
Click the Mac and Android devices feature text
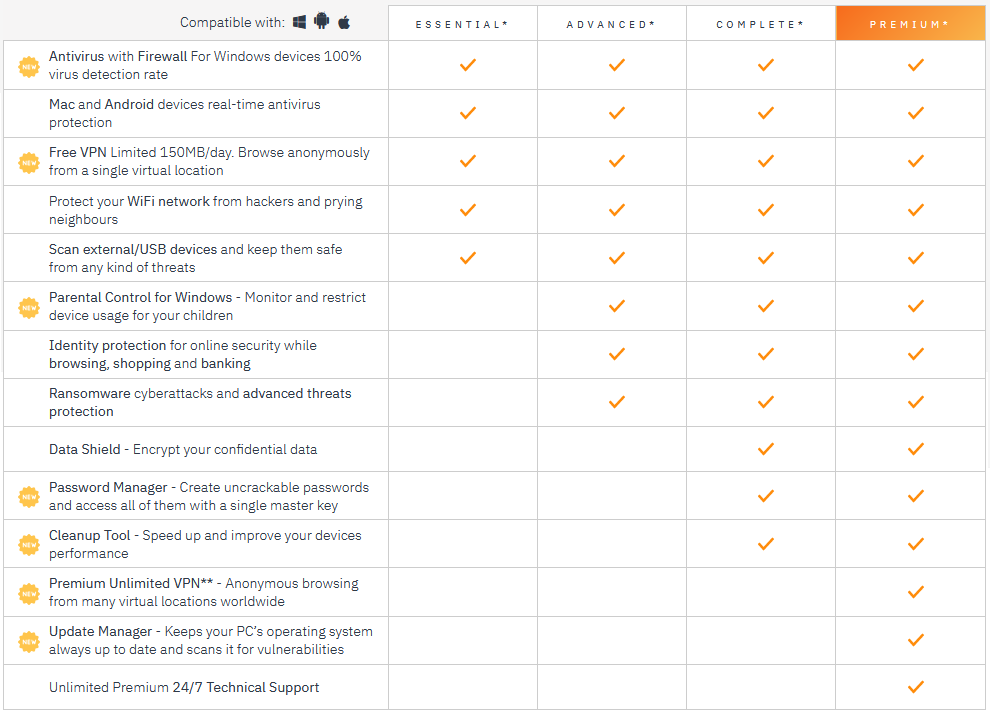tap(184, 113)
